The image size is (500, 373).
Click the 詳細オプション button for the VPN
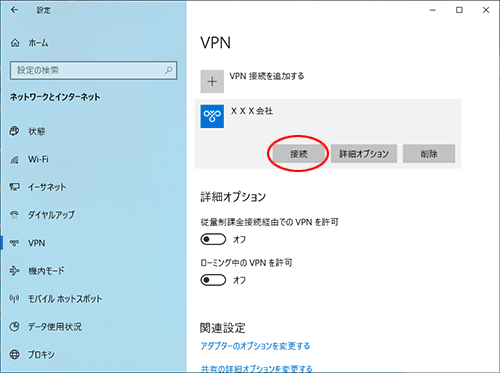[x=364, y=154]
